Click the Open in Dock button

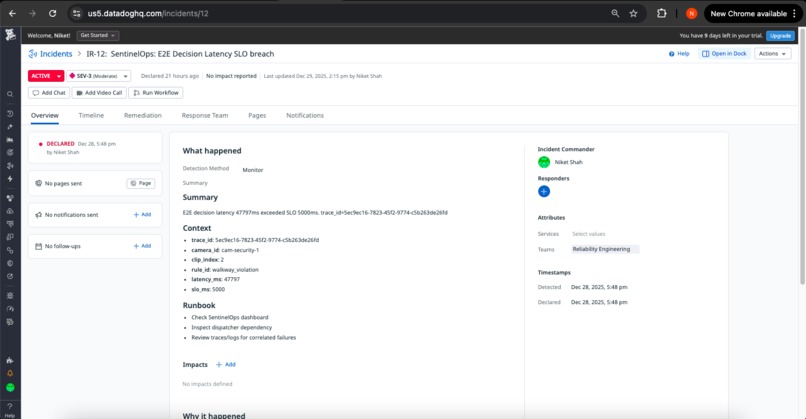pyautogui.click(x=724, y=53)
